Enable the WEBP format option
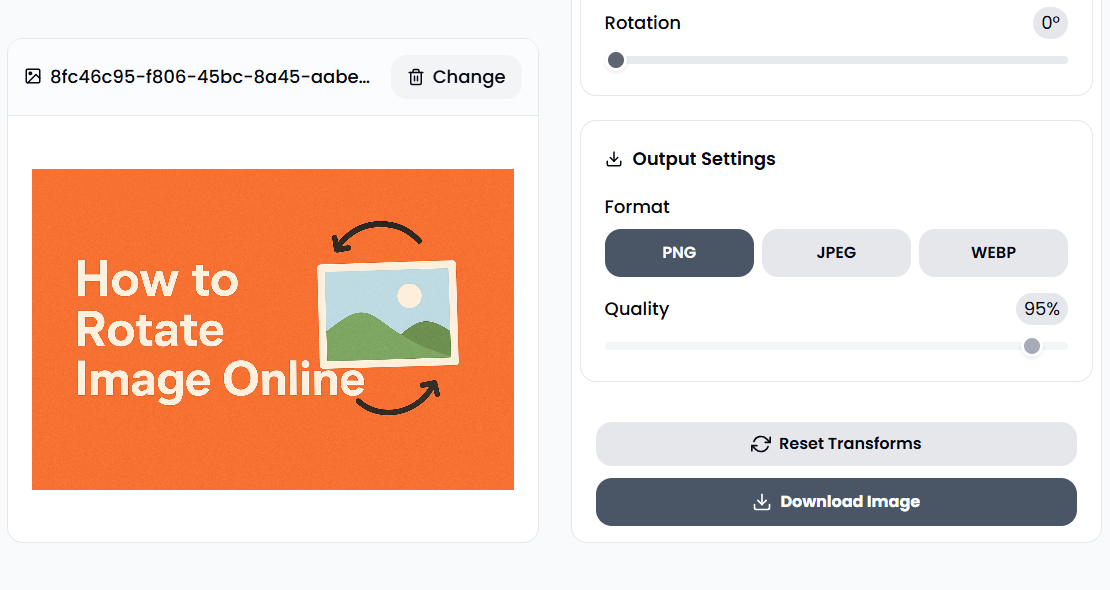The width and height of the screenshot is (1110, 590). [993, 253]
